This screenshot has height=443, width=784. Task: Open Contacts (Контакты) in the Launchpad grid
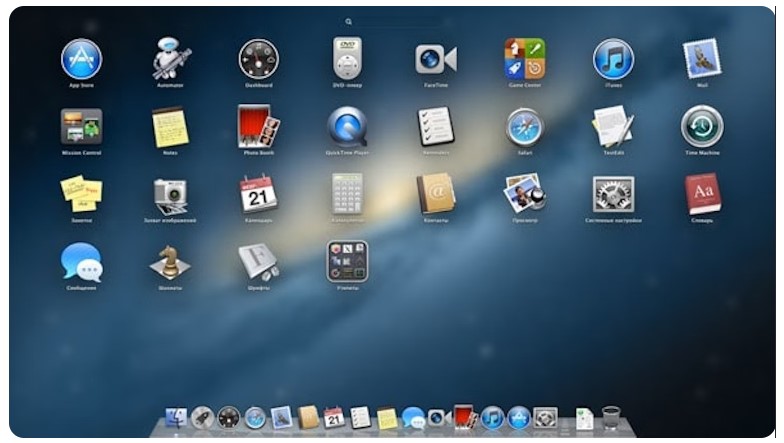[436, 194]
